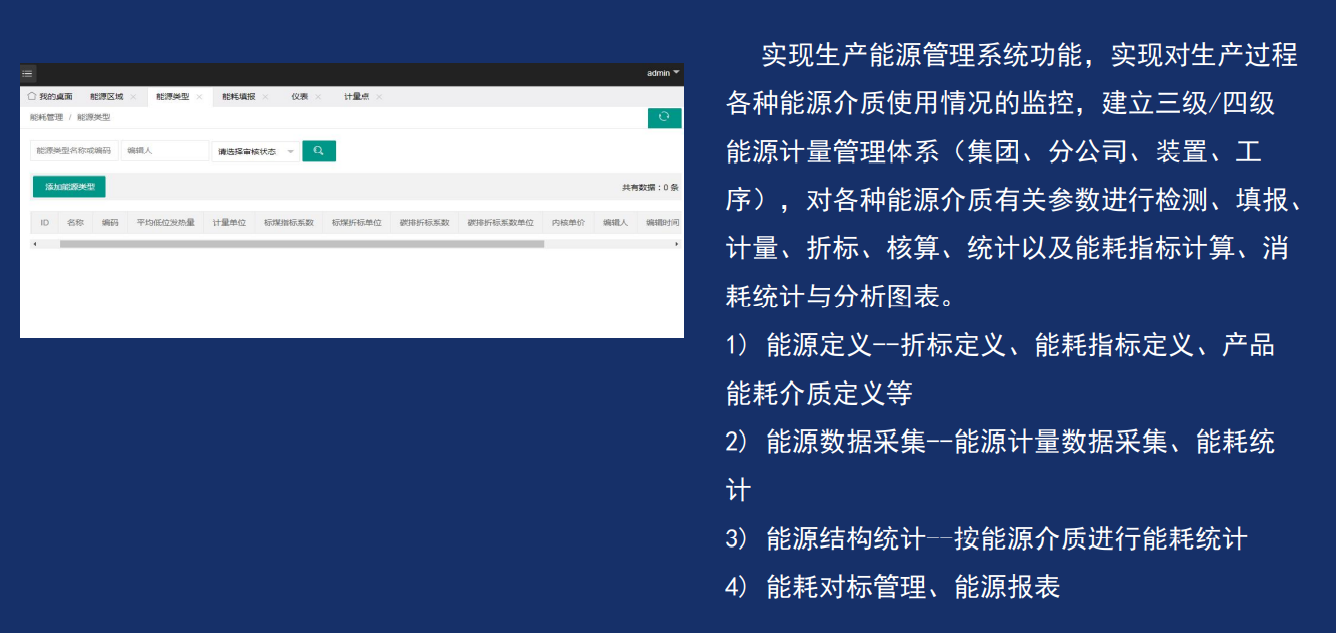The height and width of the screenshot is (633, 1336).
Task: Open the 计量点 tab
Action: pyautogui.click(x=357, y=97)
